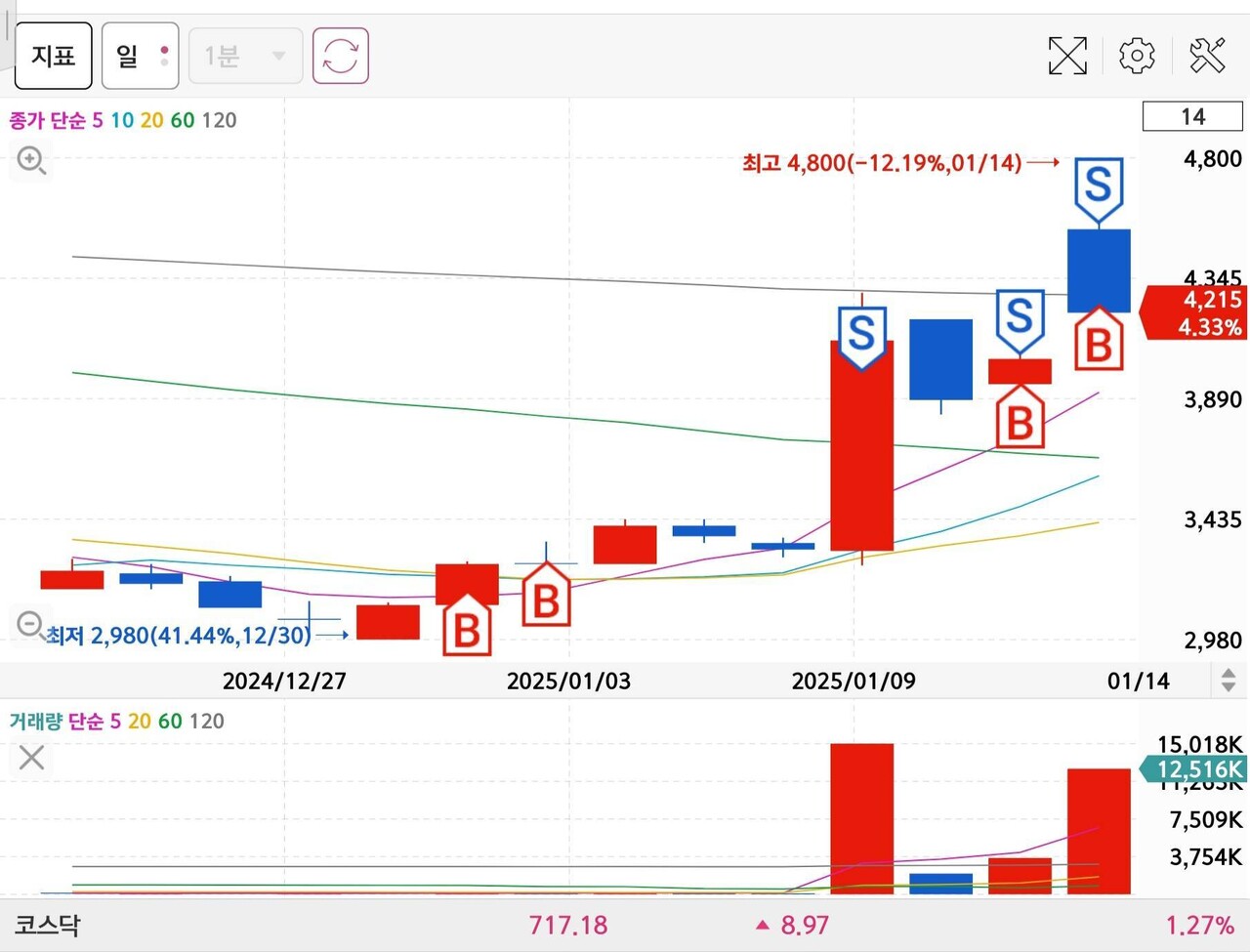Click the date axis up/down expander arrows
Image resolution: width=1250 pixels, height=952 pixels.
click(x=1229, y=680)
